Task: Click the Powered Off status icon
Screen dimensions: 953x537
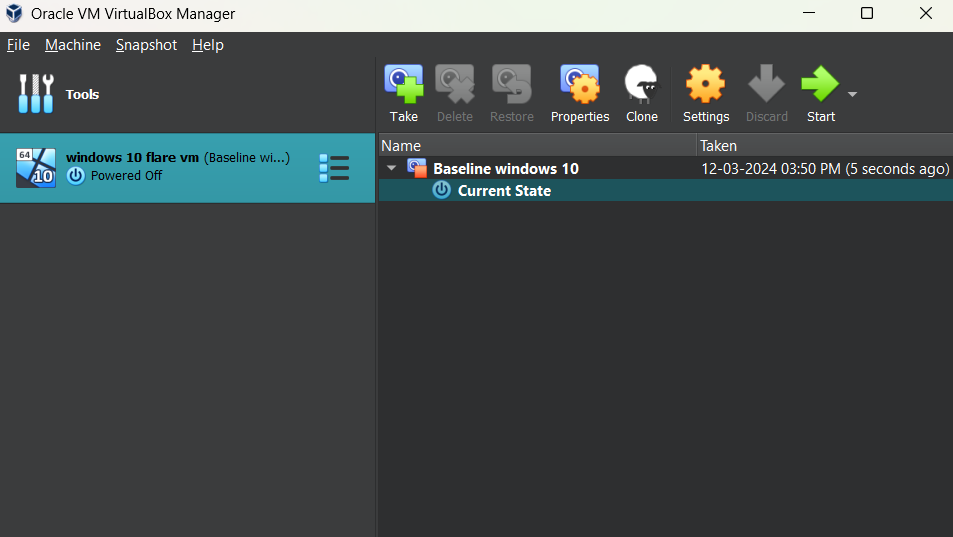Action: click(x=76, y=176)
